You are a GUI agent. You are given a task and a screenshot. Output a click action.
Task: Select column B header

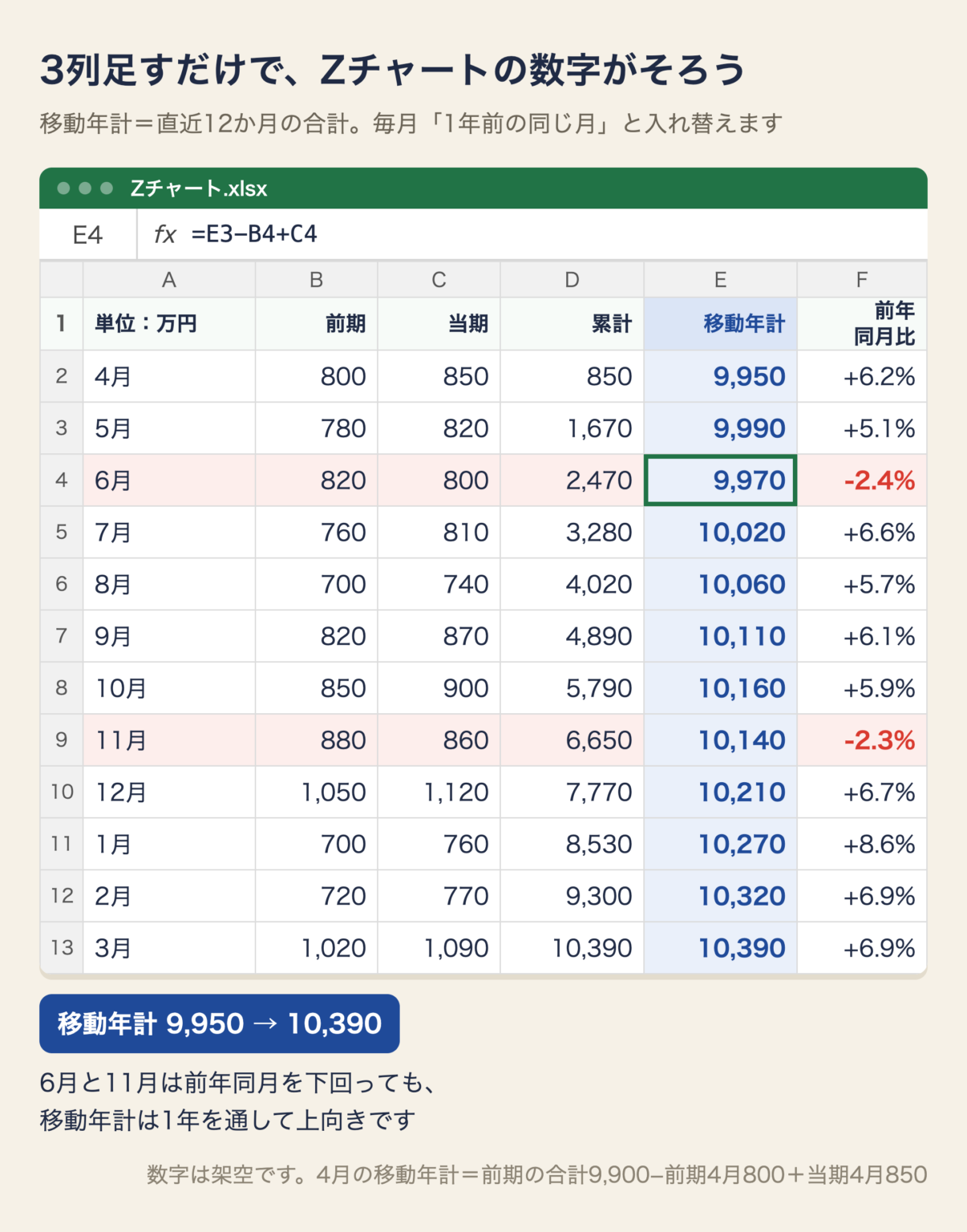(x=317, y=280)
